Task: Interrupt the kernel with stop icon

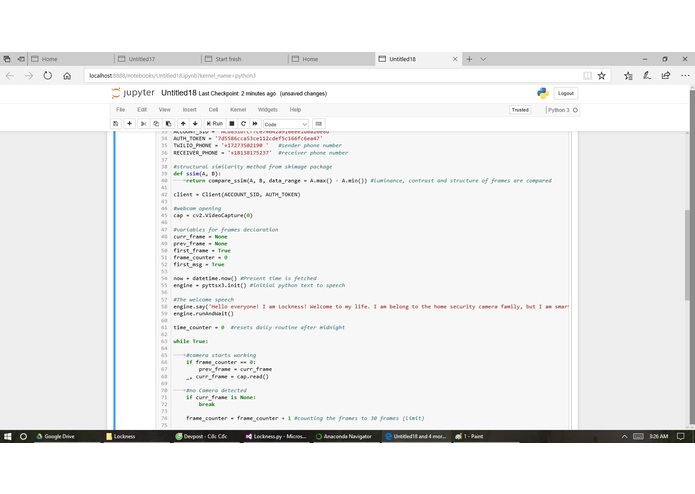Action: coord(232,124)
